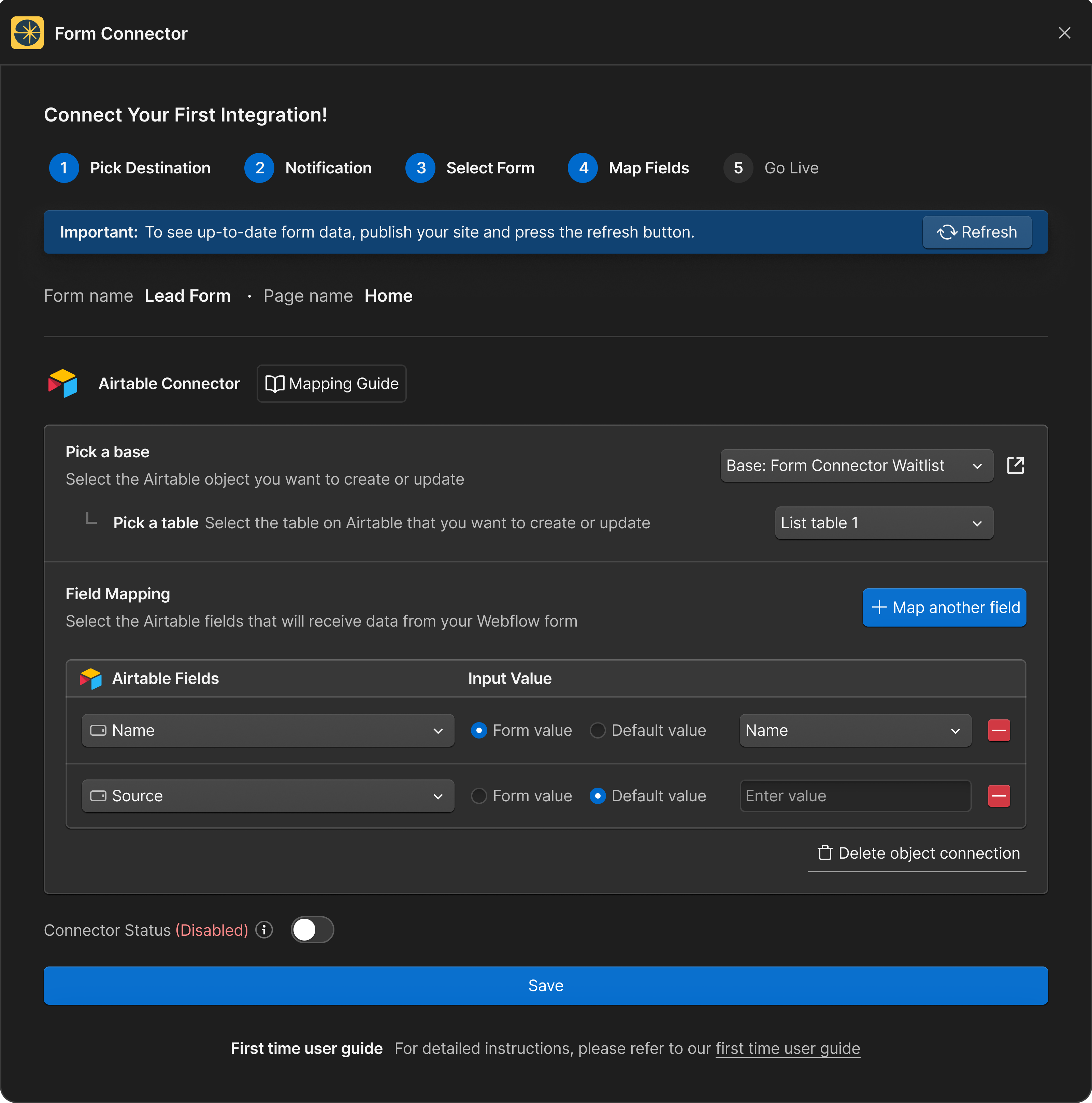Remove the Name field mapping row
Viewport: 1092px width, 1103px height.
pos(998,730)
